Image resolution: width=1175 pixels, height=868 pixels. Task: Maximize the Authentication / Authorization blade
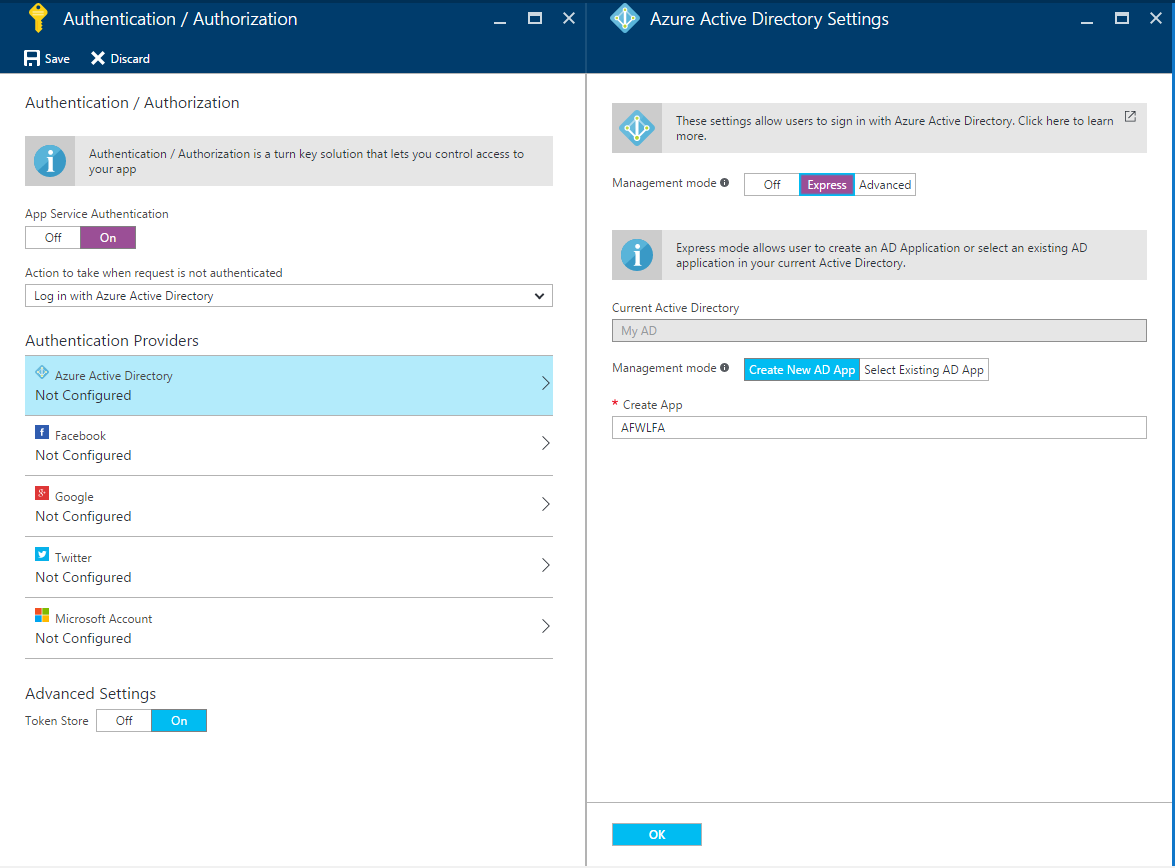(535, 18)
